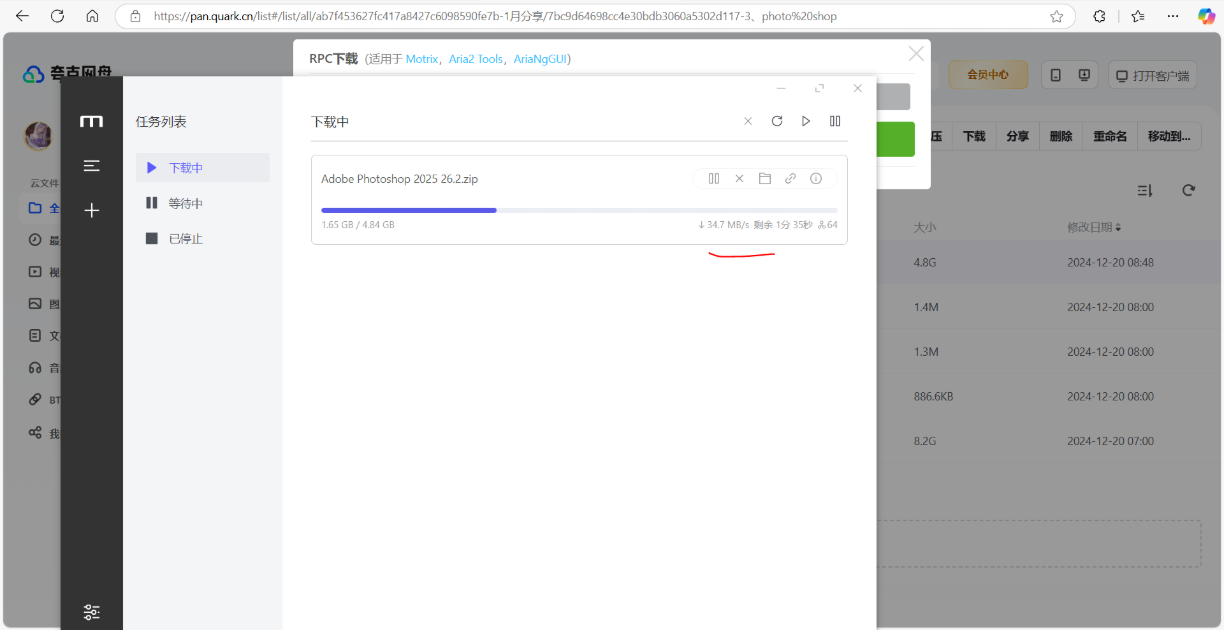Delete the Adobe Photoshop zip task

tap(739, 179)
